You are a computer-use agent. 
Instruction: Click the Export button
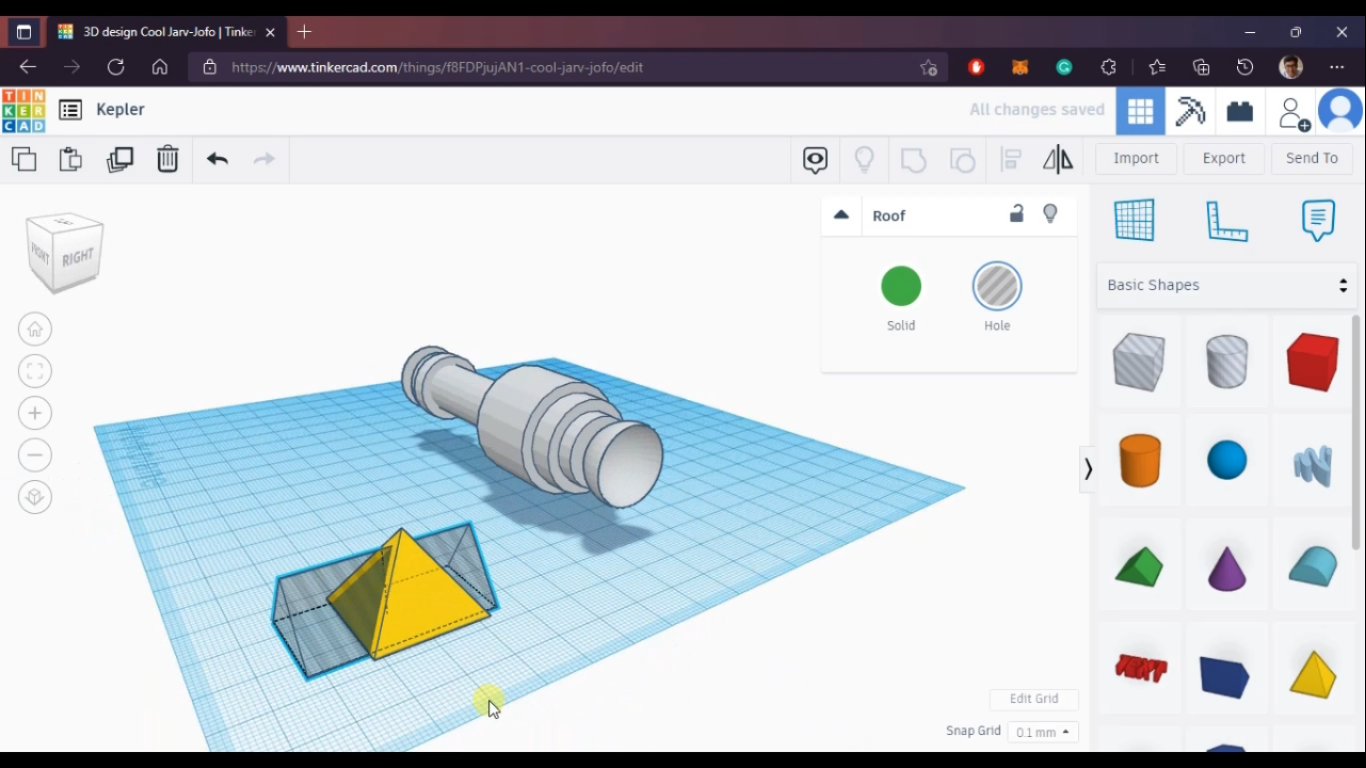click(x=1224, y=158)
